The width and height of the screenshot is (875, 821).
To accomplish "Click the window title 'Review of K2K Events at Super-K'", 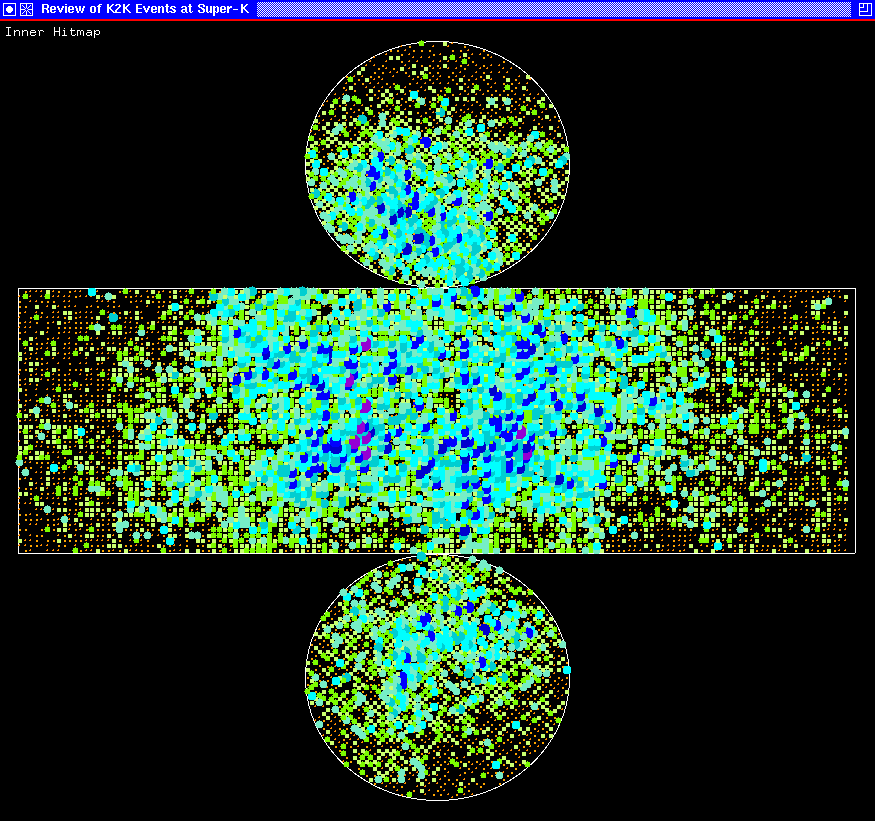I will point(145,9).
